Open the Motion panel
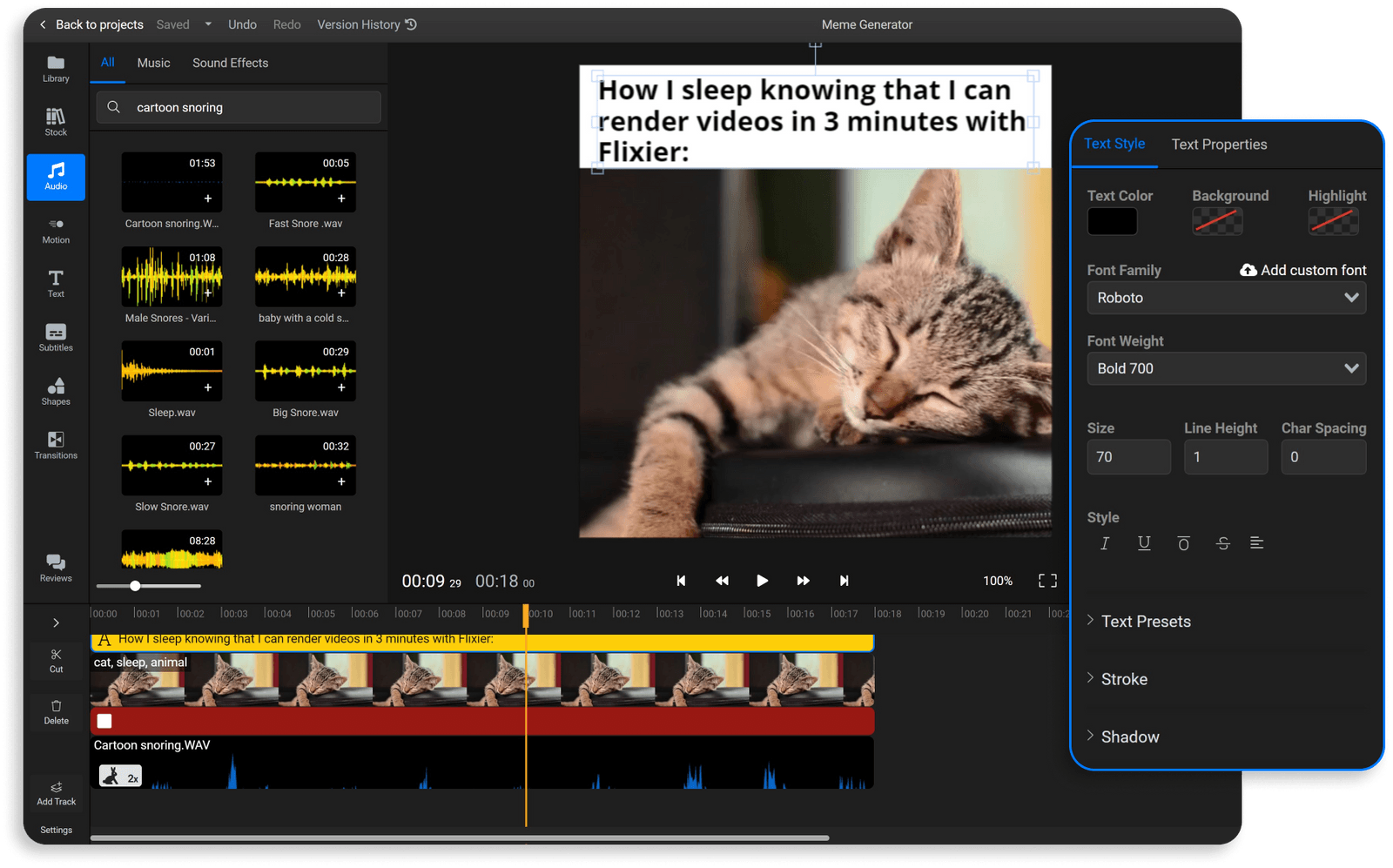1393x868 pixels. pos(56,231)
